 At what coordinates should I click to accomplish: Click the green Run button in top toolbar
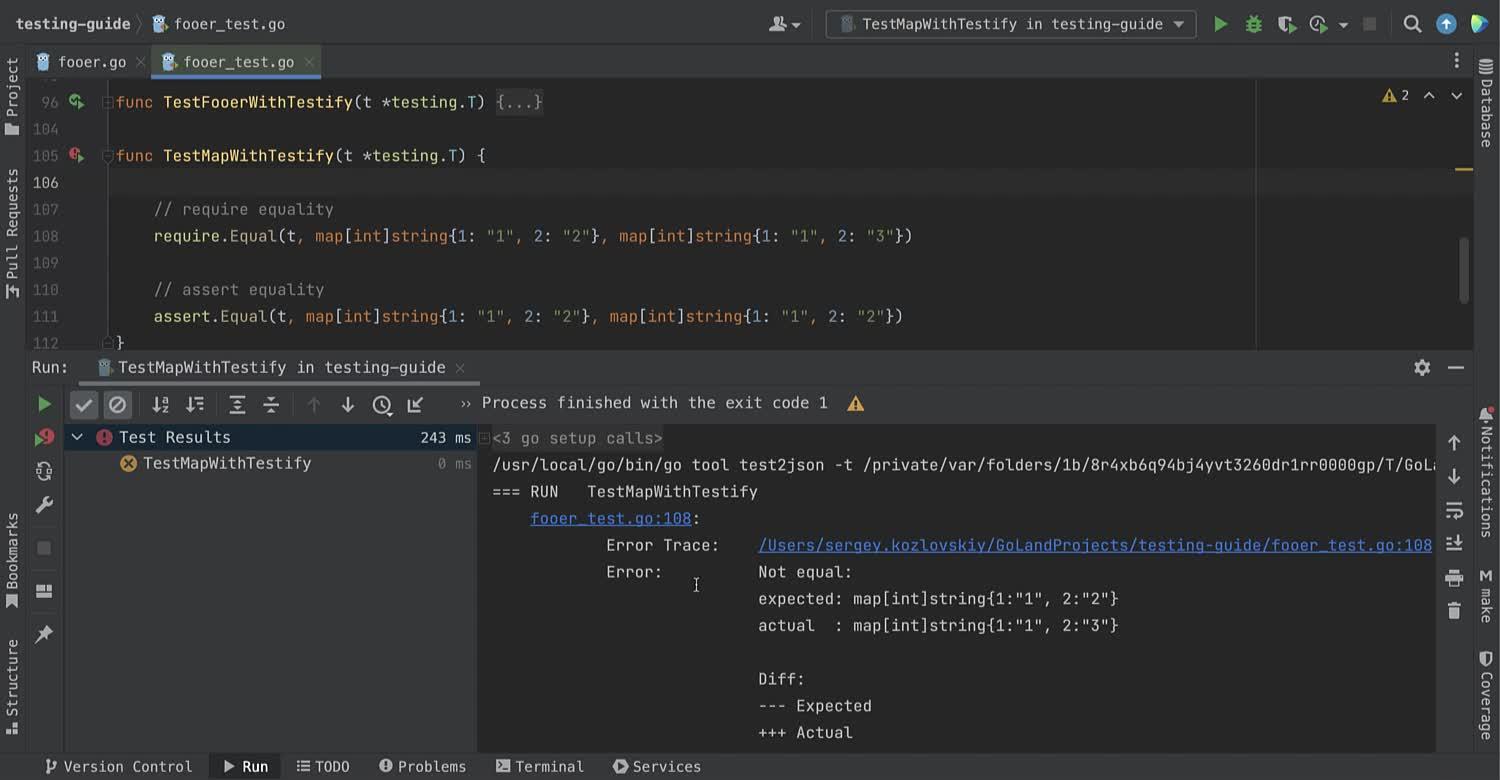click(x=1220, y=24)
